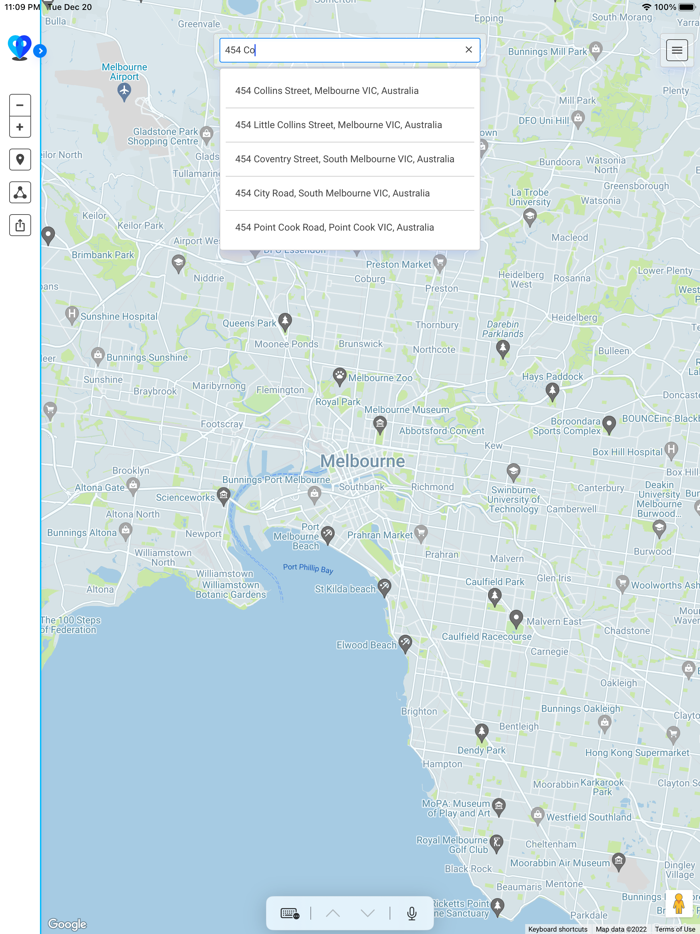This screenshot has height=934, width=700.
Task: Click Bunnings Altona marker
Action: click(x=126, y=531)
